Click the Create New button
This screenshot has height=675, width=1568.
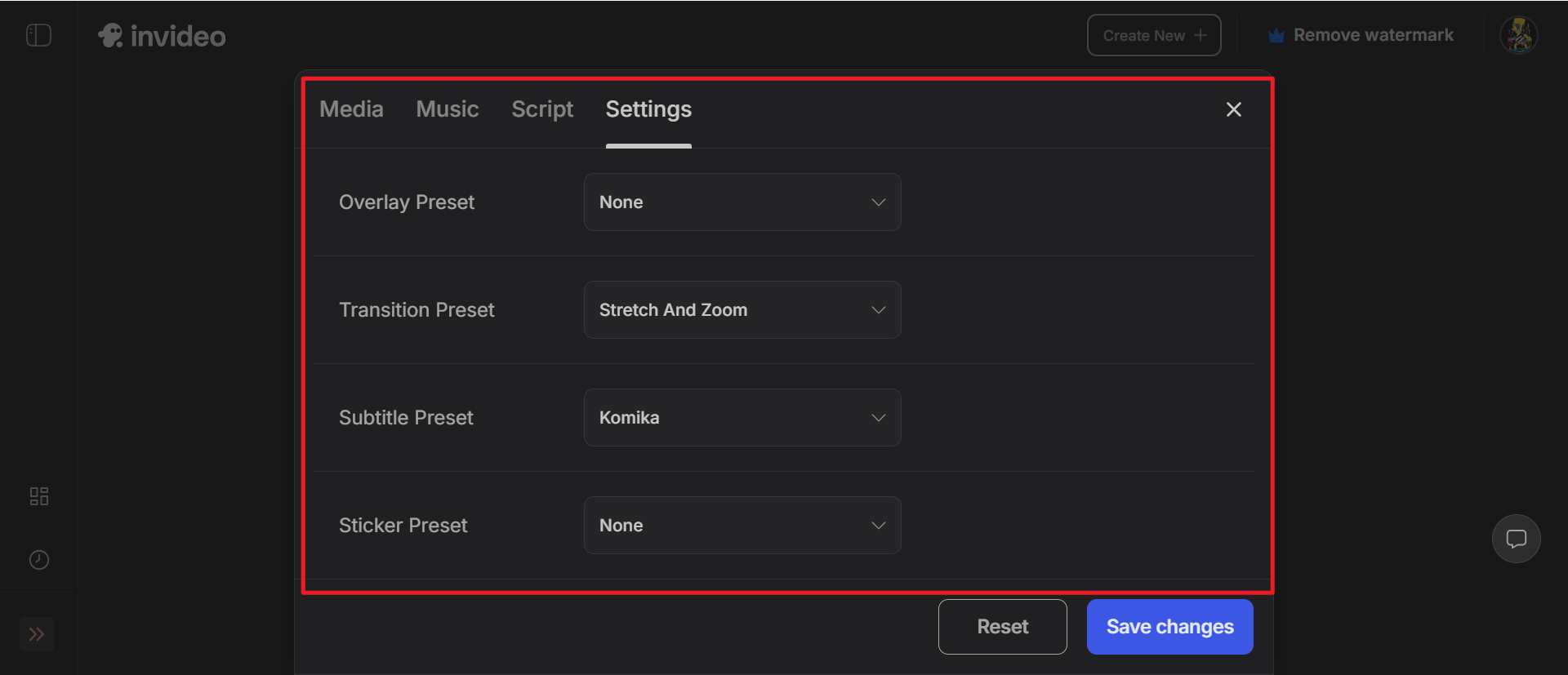pyautogui.click(x=1153, y=36)
